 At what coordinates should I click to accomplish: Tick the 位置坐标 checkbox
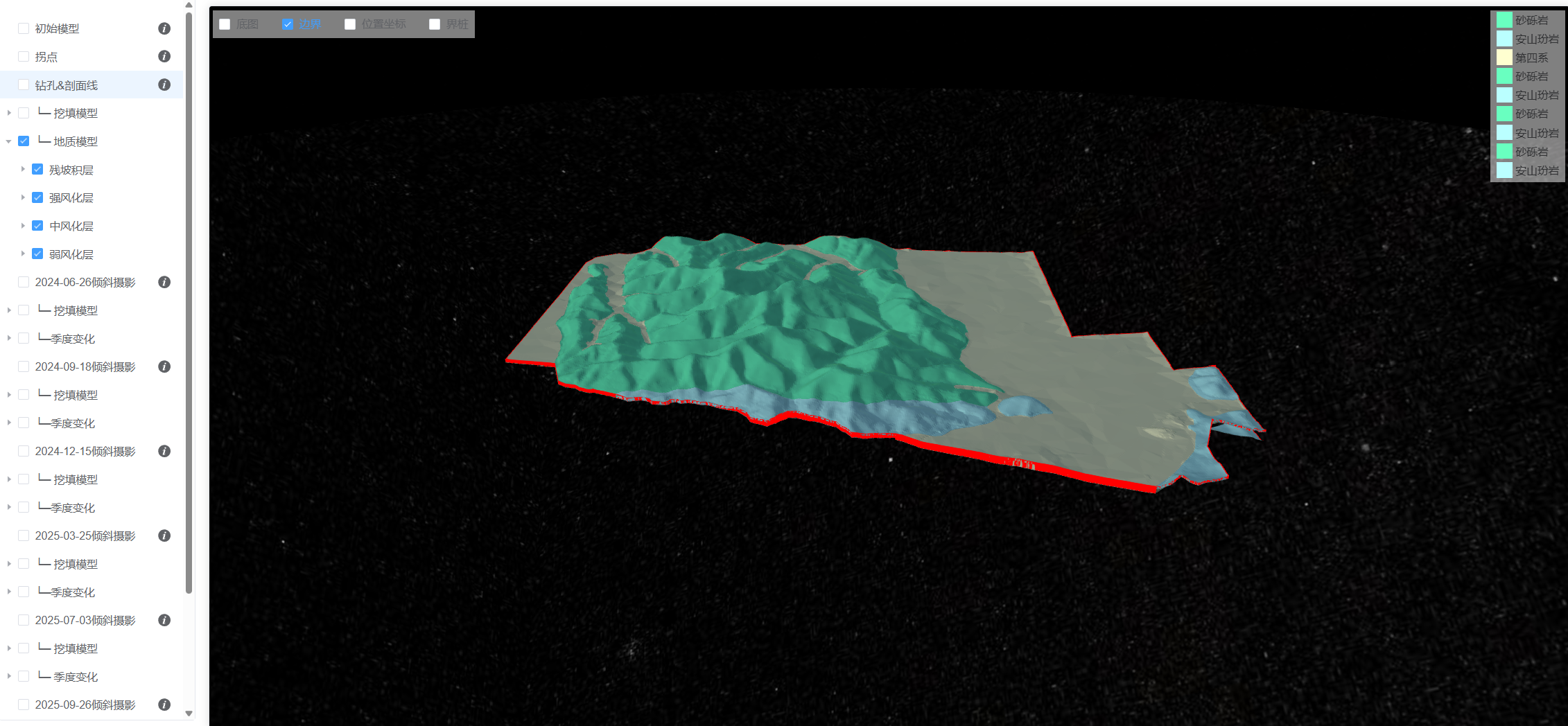(350, 24)
